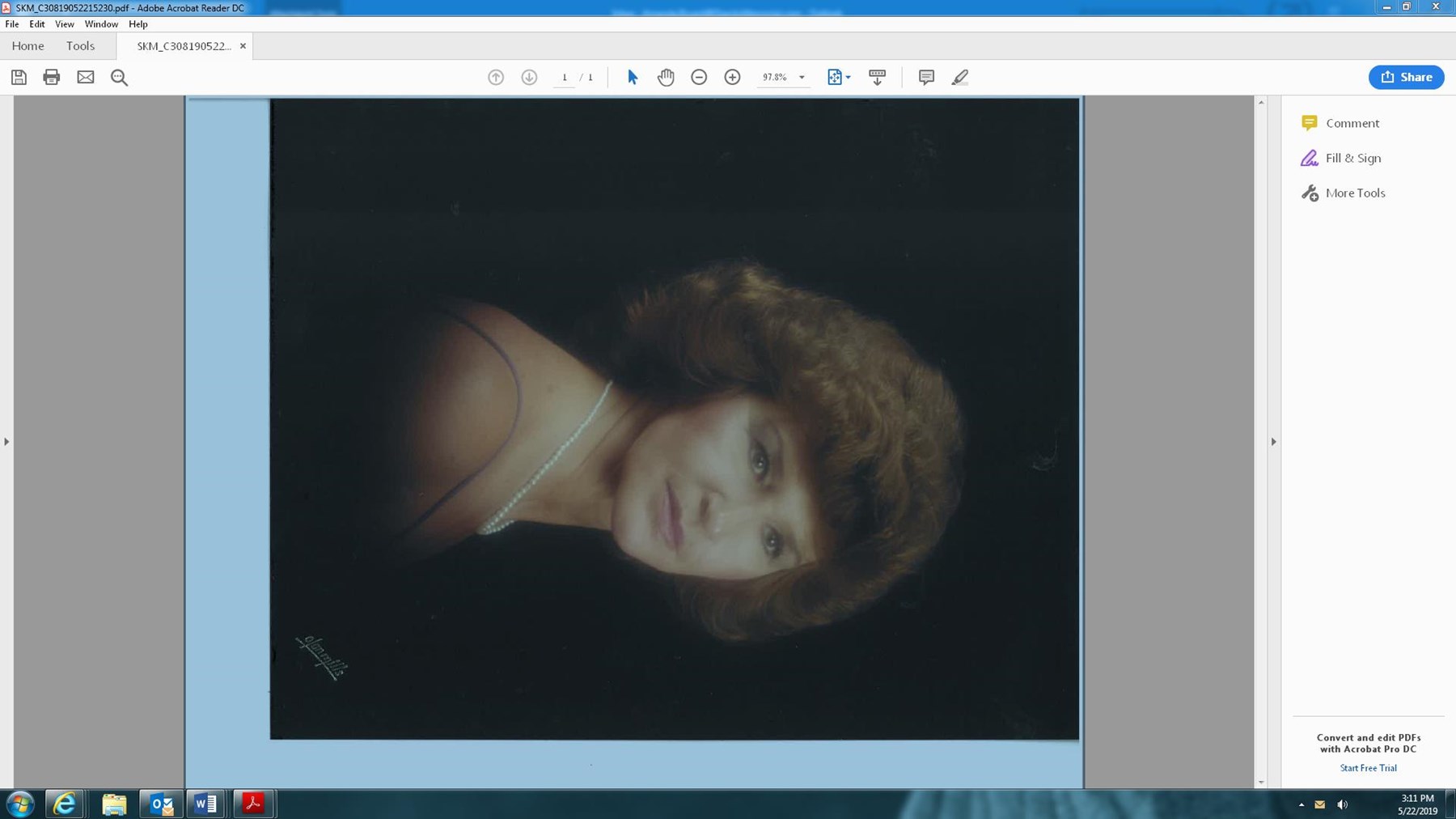The width and height of the screenshot is (1456, 819).
Task: Collapse the right tools pane
Action: click(x=1273, y=442)
